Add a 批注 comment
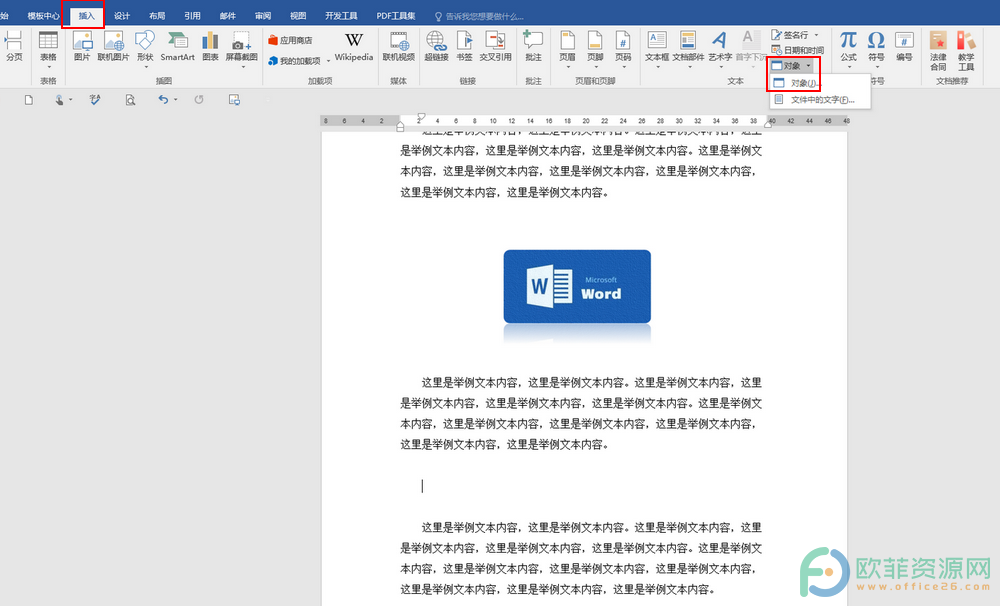This screenshot has height=606, width=1000. (533, 46)
